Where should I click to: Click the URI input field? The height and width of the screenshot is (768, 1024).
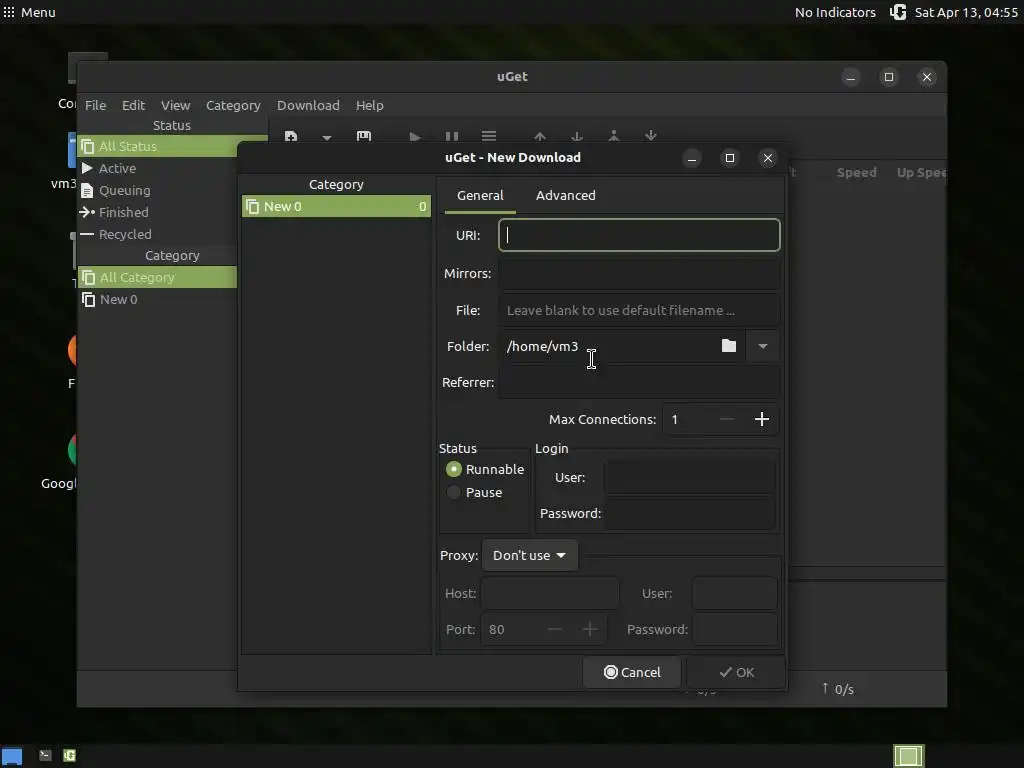tap(639, 235)
